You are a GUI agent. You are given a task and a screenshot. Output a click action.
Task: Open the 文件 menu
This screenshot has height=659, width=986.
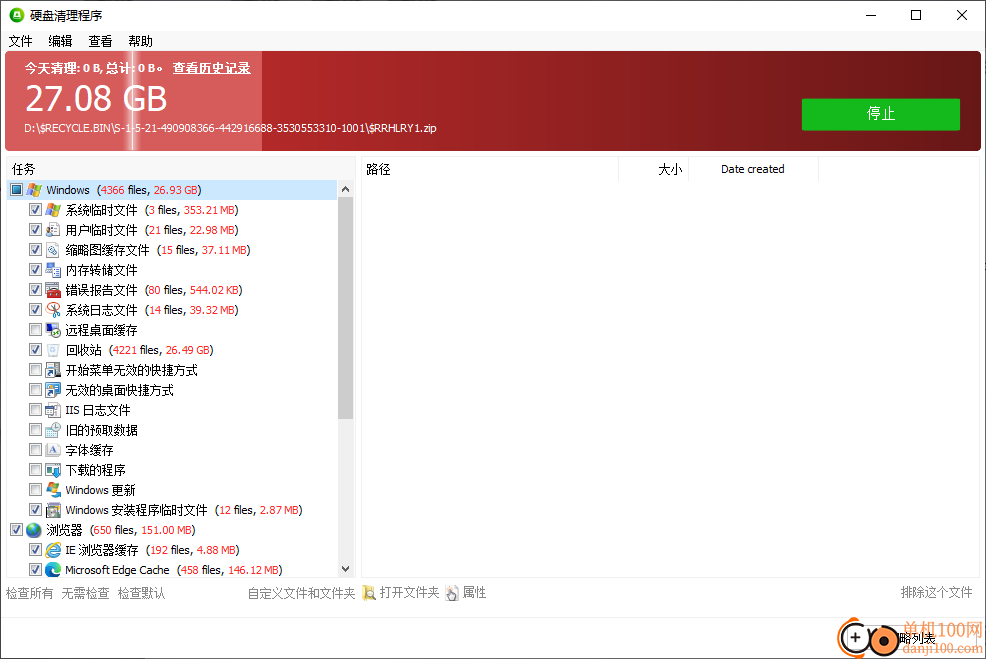(20, 42)
